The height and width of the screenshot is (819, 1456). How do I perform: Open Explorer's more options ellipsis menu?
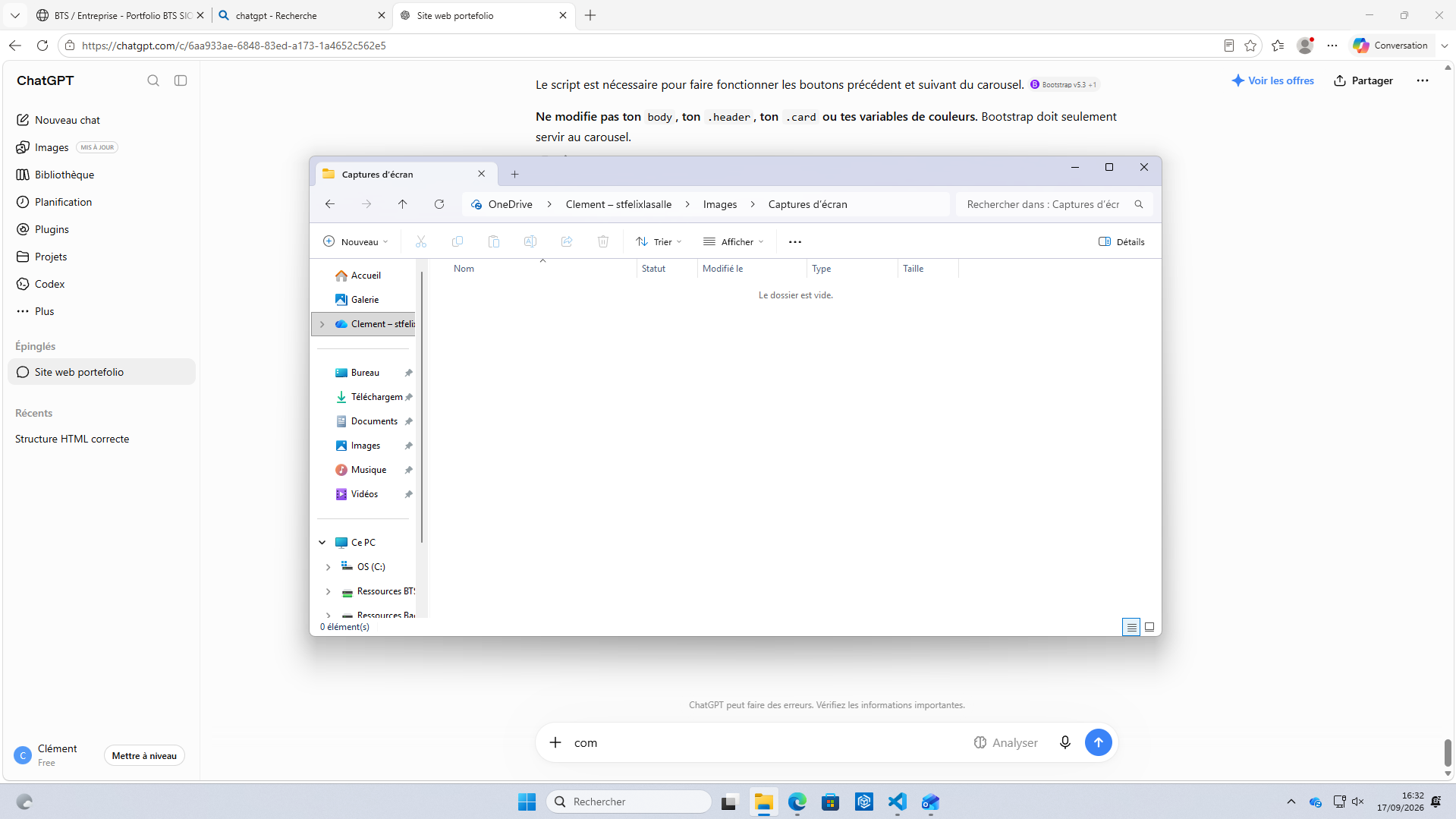pos(795,241)
